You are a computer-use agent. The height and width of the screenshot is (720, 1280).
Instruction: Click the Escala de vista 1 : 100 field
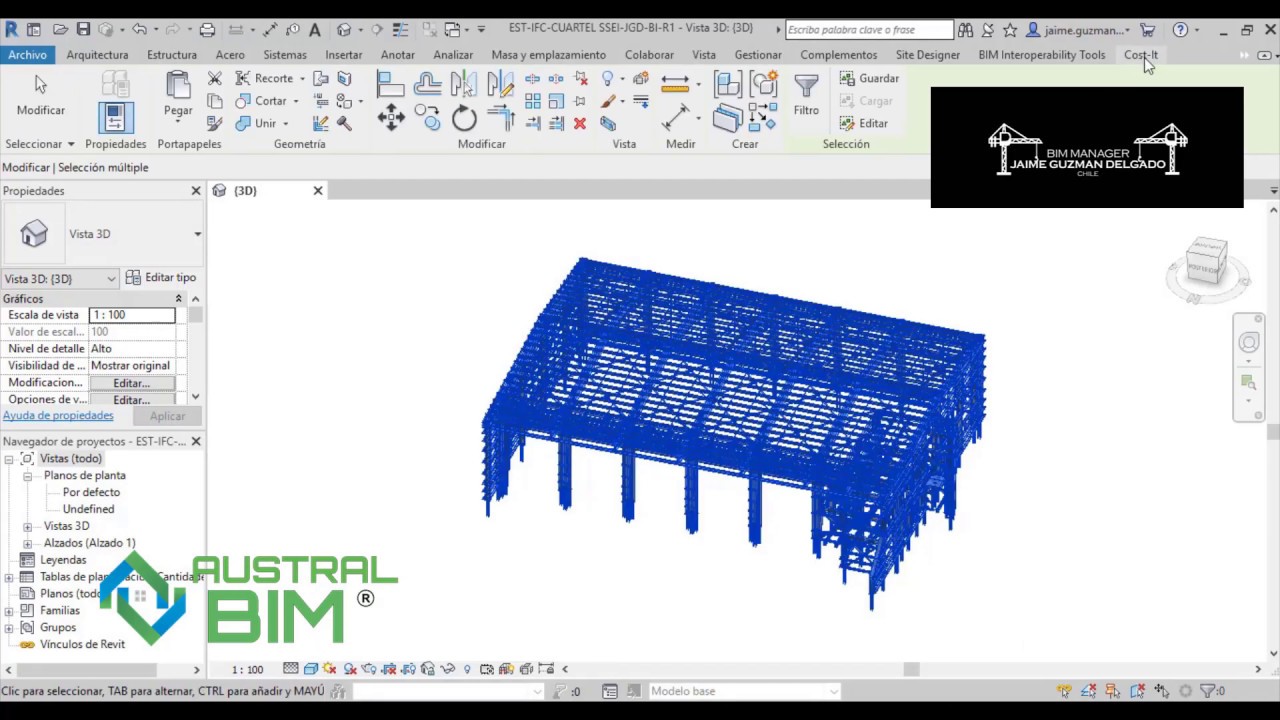click(132, 315)
